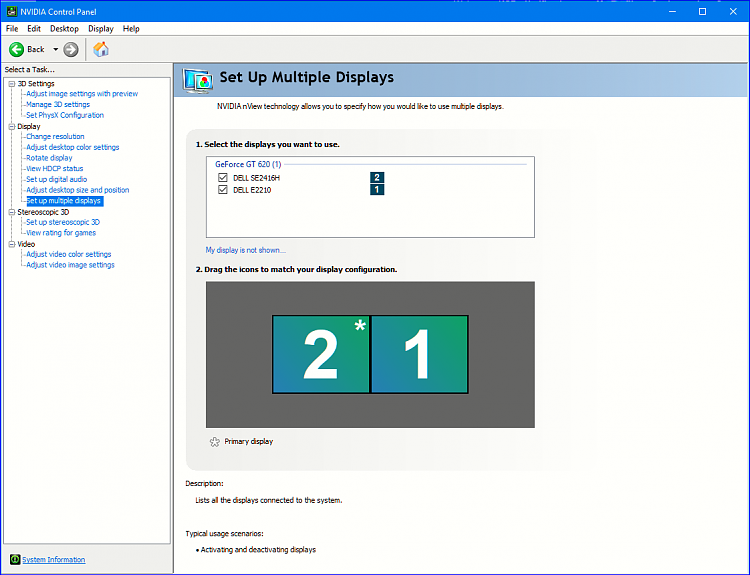This screenshot has height=575, width=750.
Task: Select Rotate display task
Action: 49,158
